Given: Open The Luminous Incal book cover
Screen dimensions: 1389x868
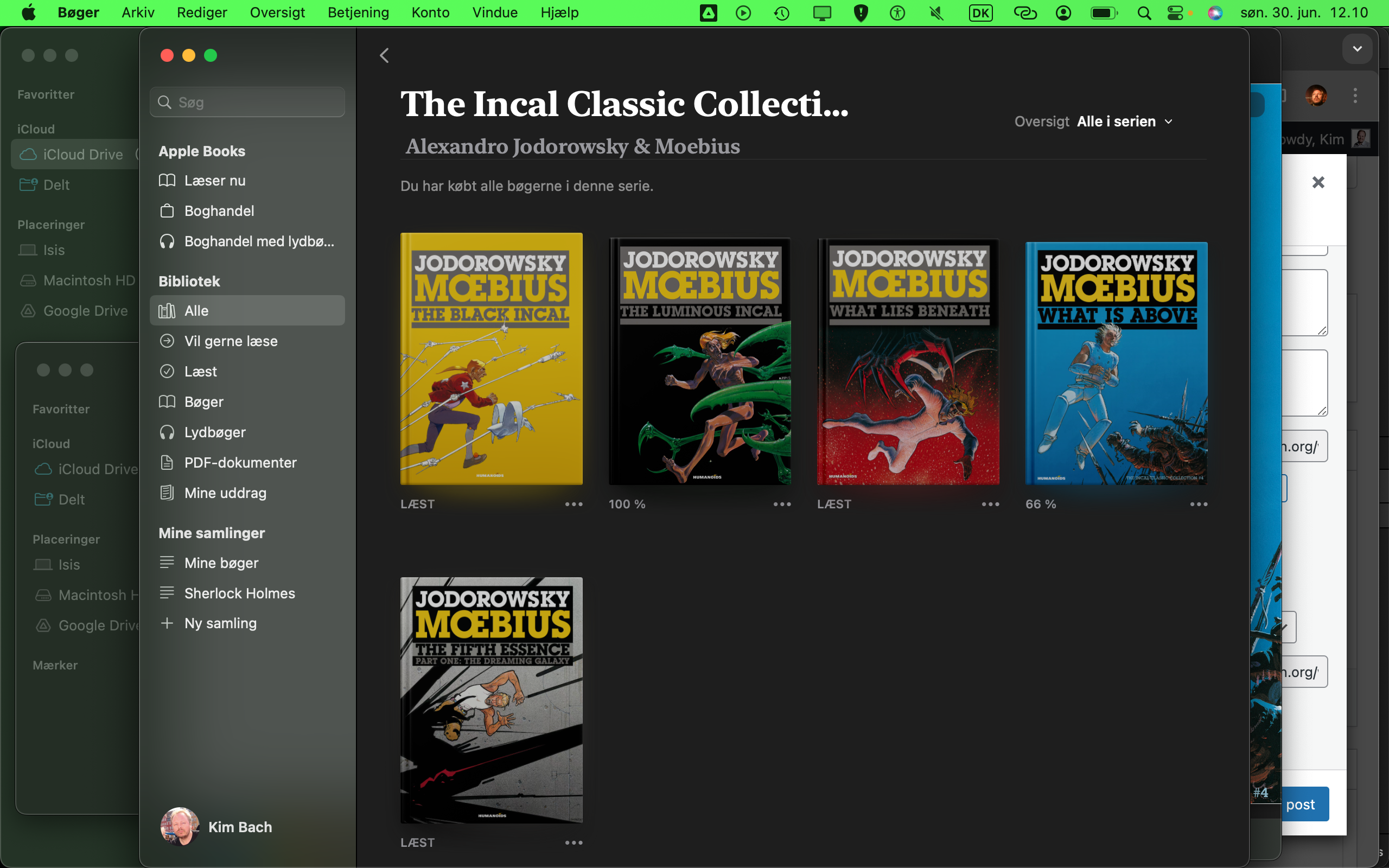Looking at the screenshot, I should tap(700, 362).
